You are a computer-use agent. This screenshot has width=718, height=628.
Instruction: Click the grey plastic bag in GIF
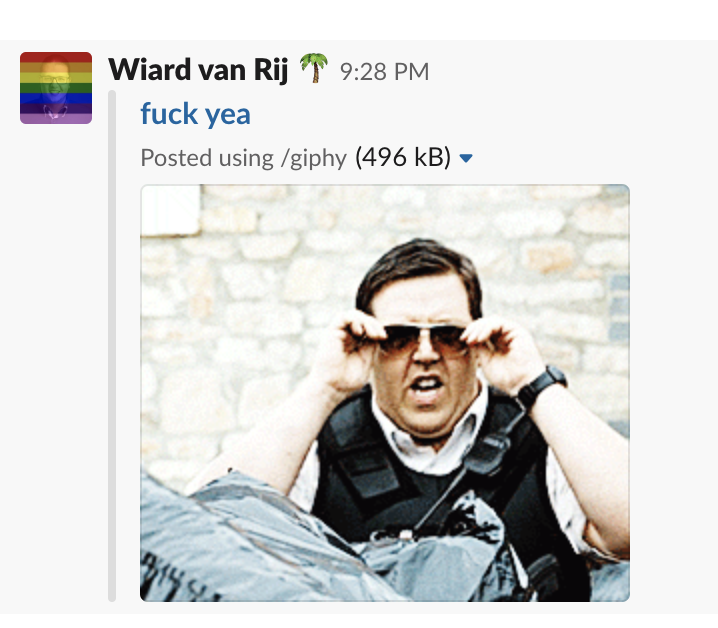256,541
